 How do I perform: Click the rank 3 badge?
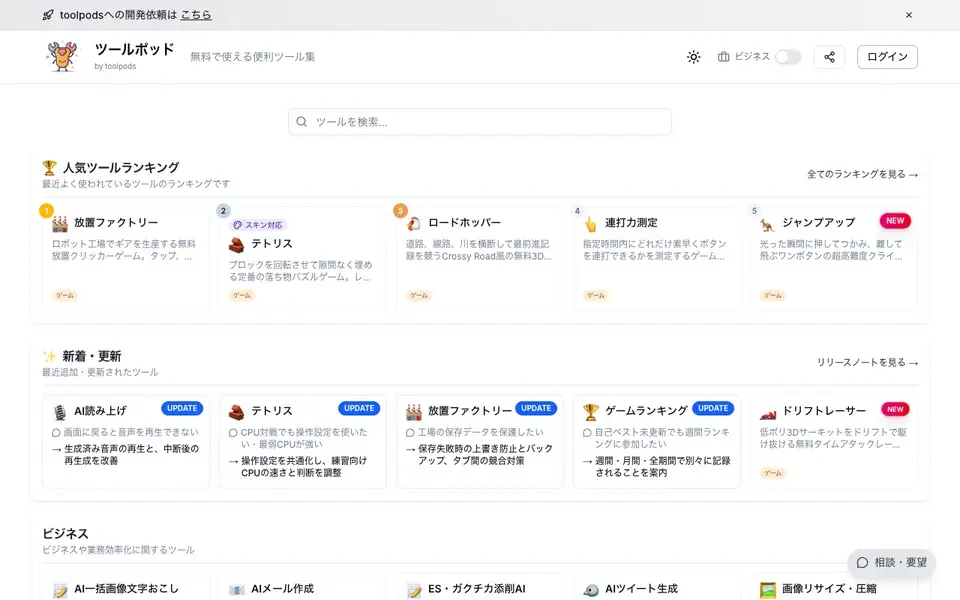coord(400,211)
